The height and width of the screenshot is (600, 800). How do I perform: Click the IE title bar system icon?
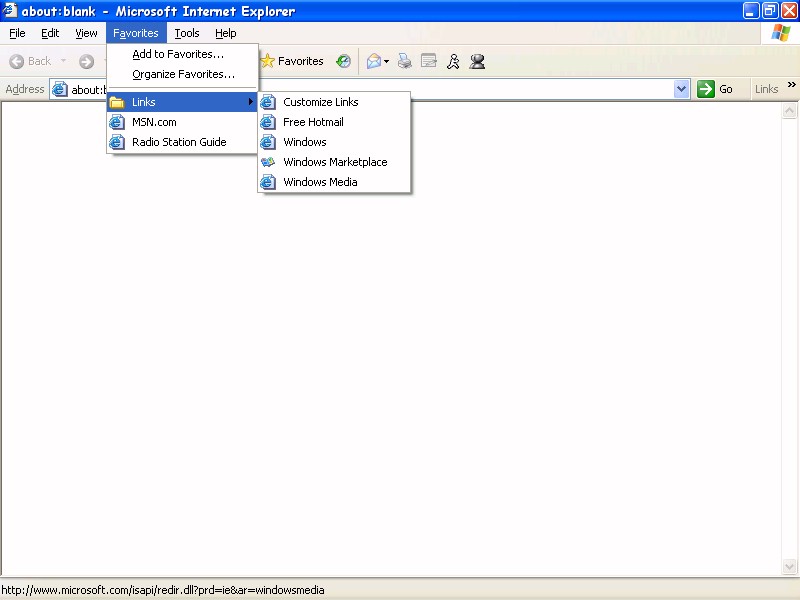[10, 11]
